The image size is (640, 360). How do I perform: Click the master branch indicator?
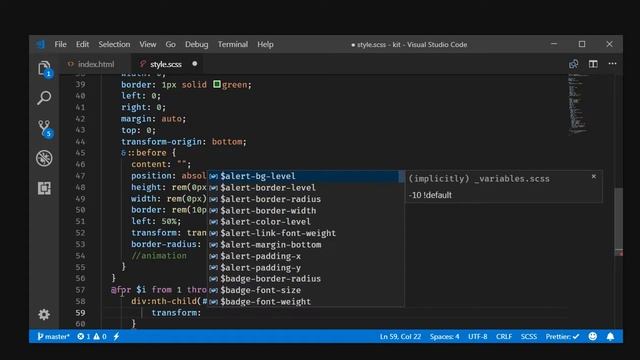[x=53, y=336]
